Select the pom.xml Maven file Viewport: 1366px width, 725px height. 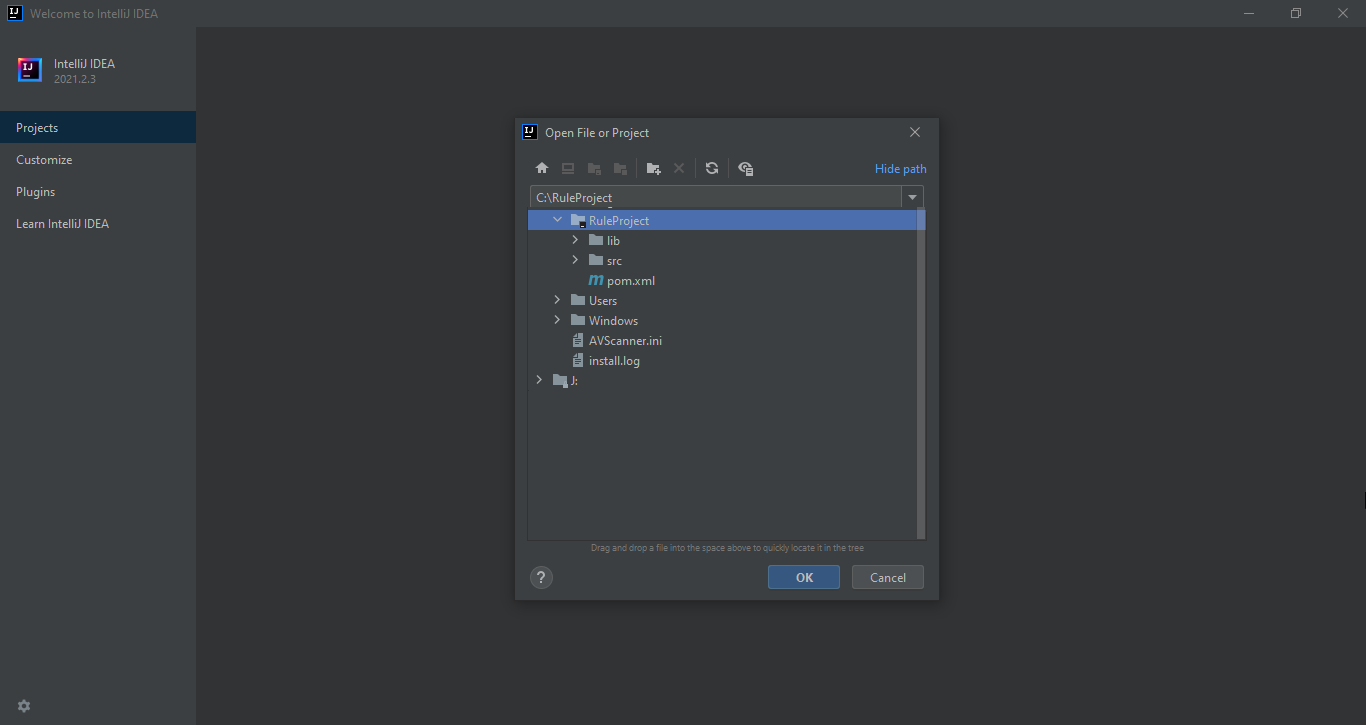pyautogui.click(x=630, y=281)
